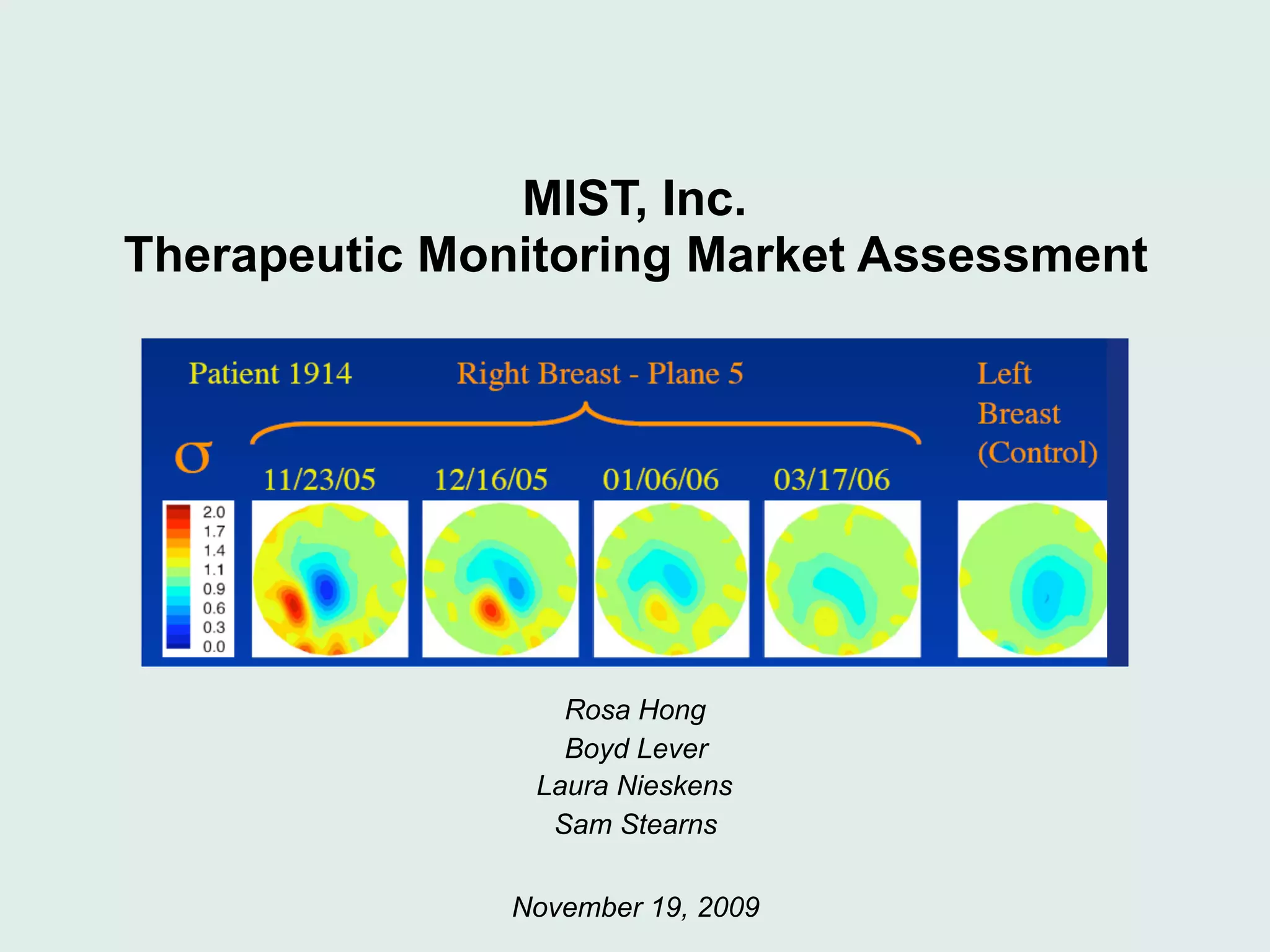Click the 2.0 value on the color legend
The width and height of the screenshot is (1270, 952).
(x=214, y=512)
